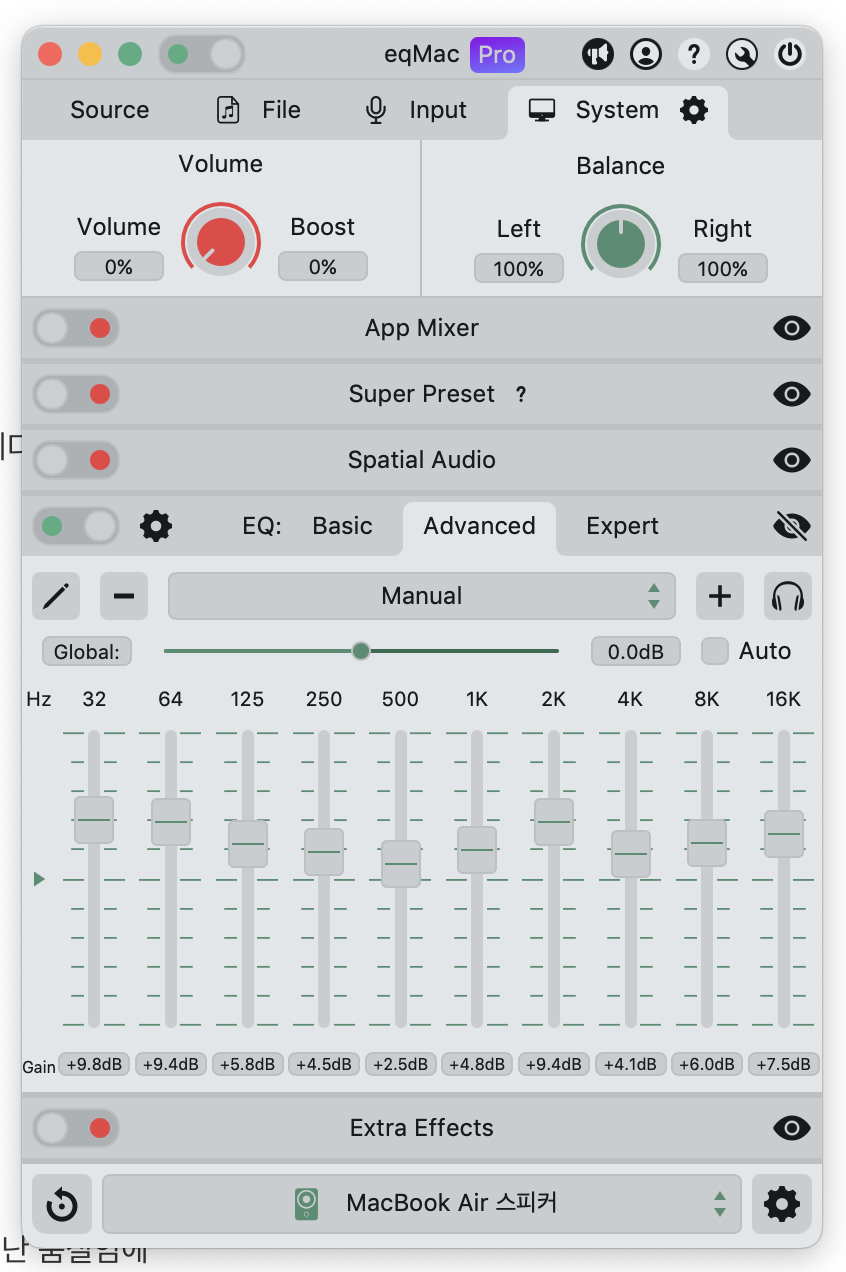Enable the App Mixer switch
846x1272 pixels.
click(76, 328)
